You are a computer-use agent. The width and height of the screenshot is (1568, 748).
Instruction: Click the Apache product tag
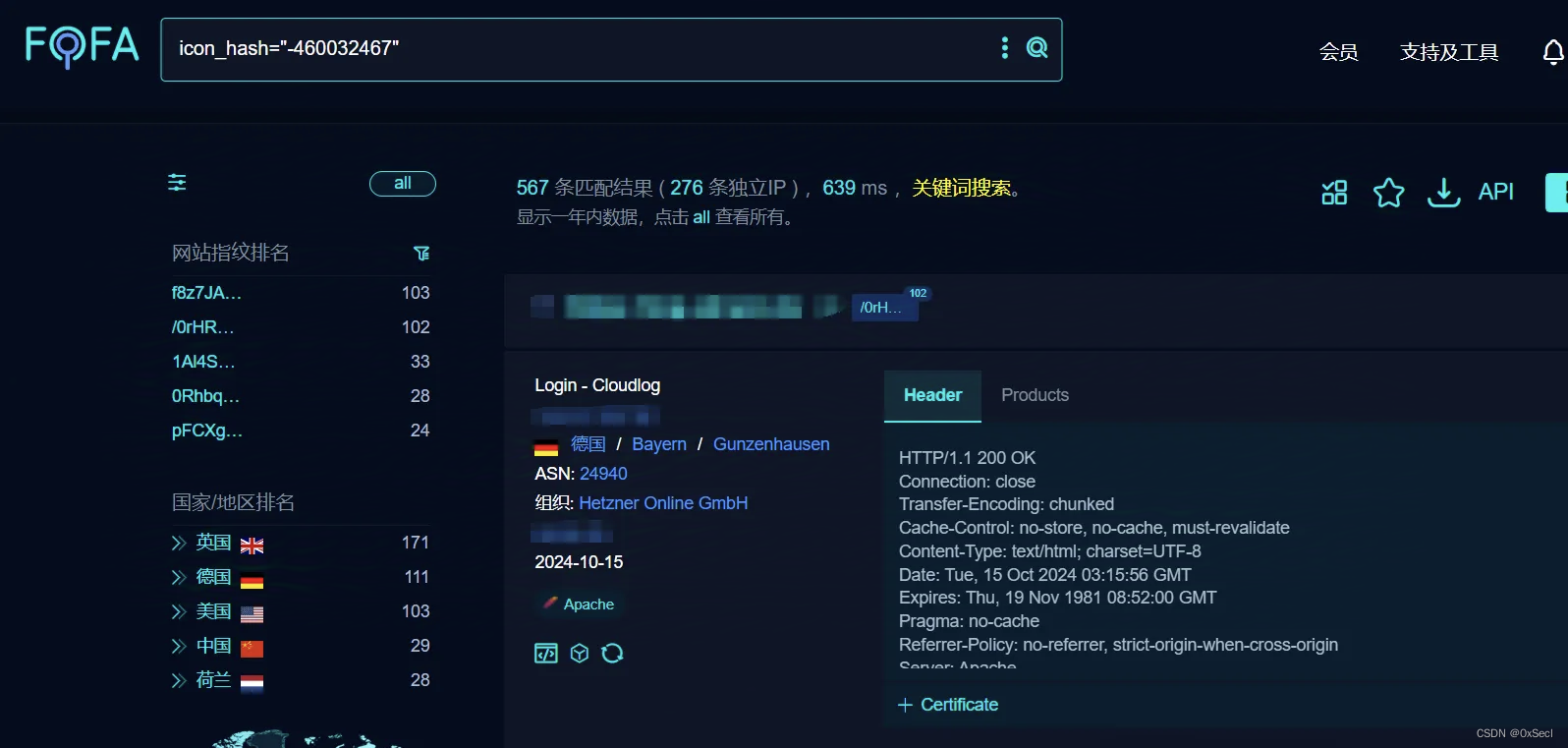pos(580,604)
